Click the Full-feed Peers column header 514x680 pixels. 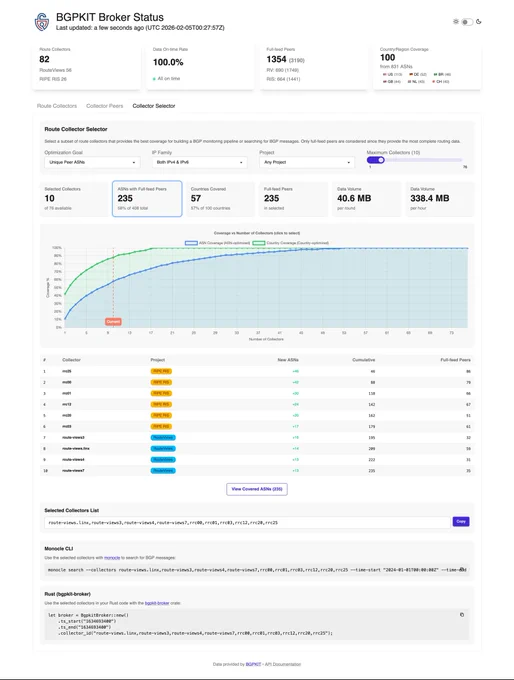click(x=455, y=360)
